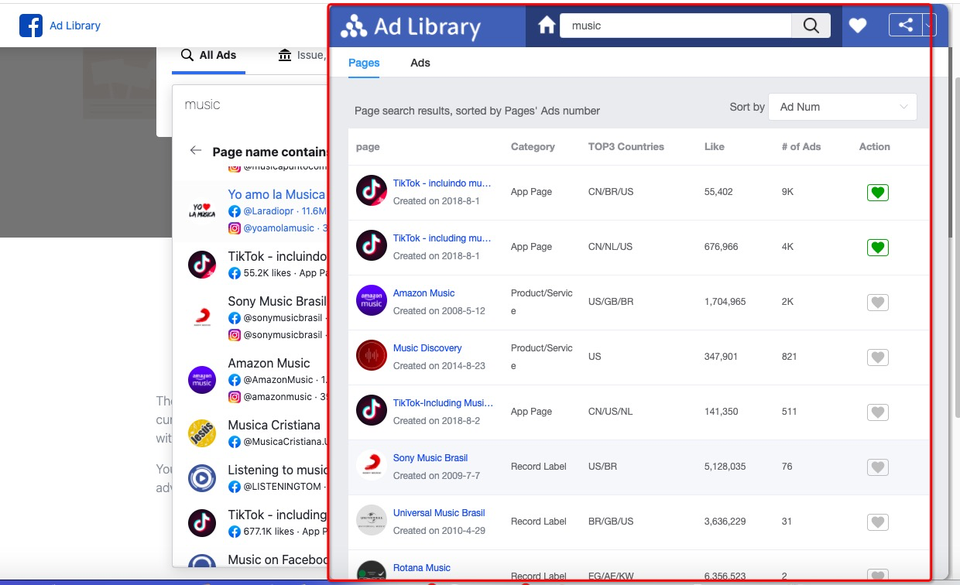960x585 pixels.
Task: Click 'Created on 2014-8-23' text
Action: coord(439,366)
